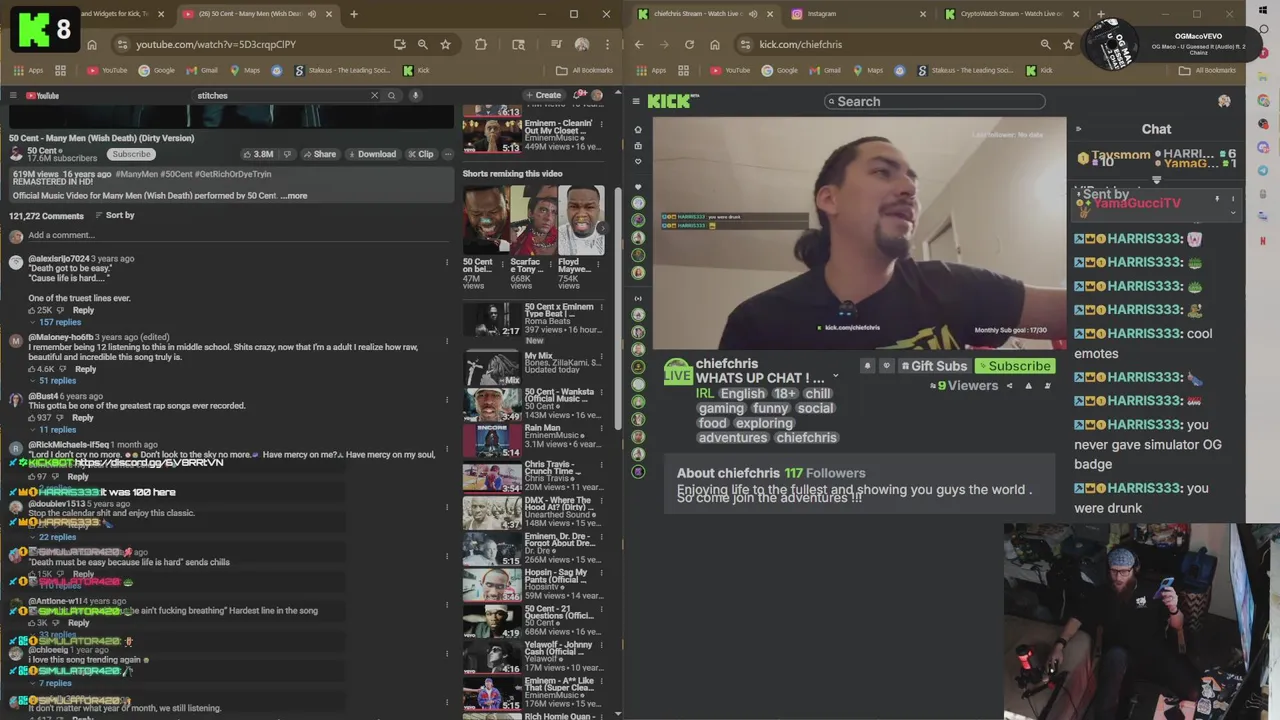Clip the Many Men video
This screenshot has height=720, width=1280.
tap(420, 154)
